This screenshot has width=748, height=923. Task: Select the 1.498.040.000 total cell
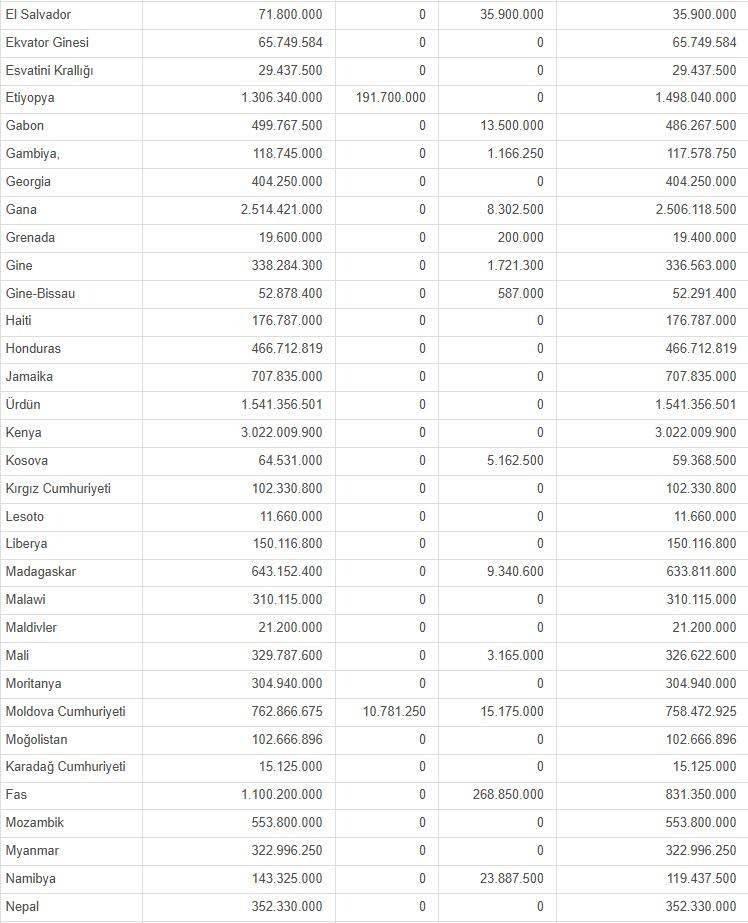tap(684, 98)
